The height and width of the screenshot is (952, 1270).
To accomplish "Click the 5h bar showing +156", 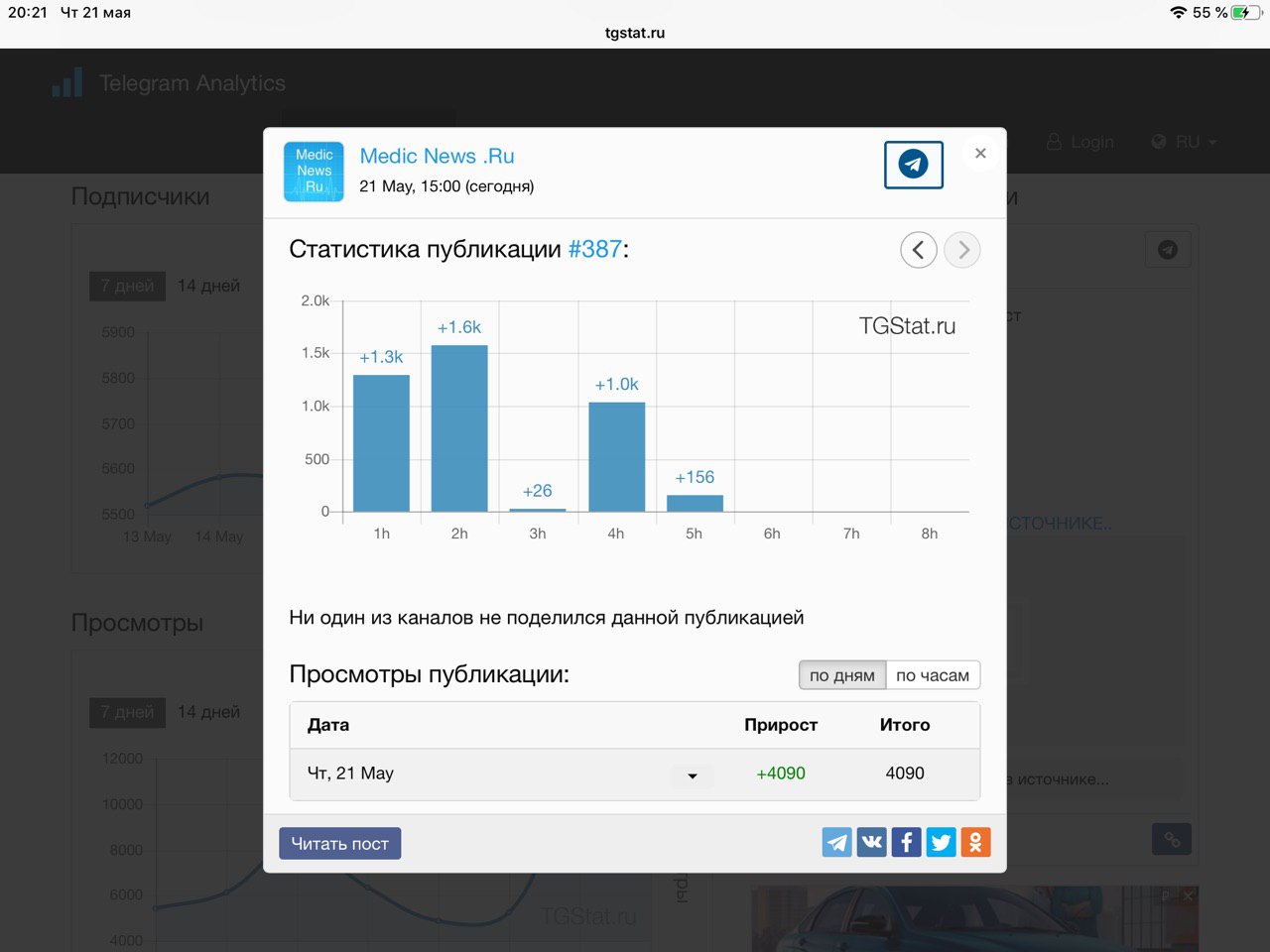I will [695, 504].
